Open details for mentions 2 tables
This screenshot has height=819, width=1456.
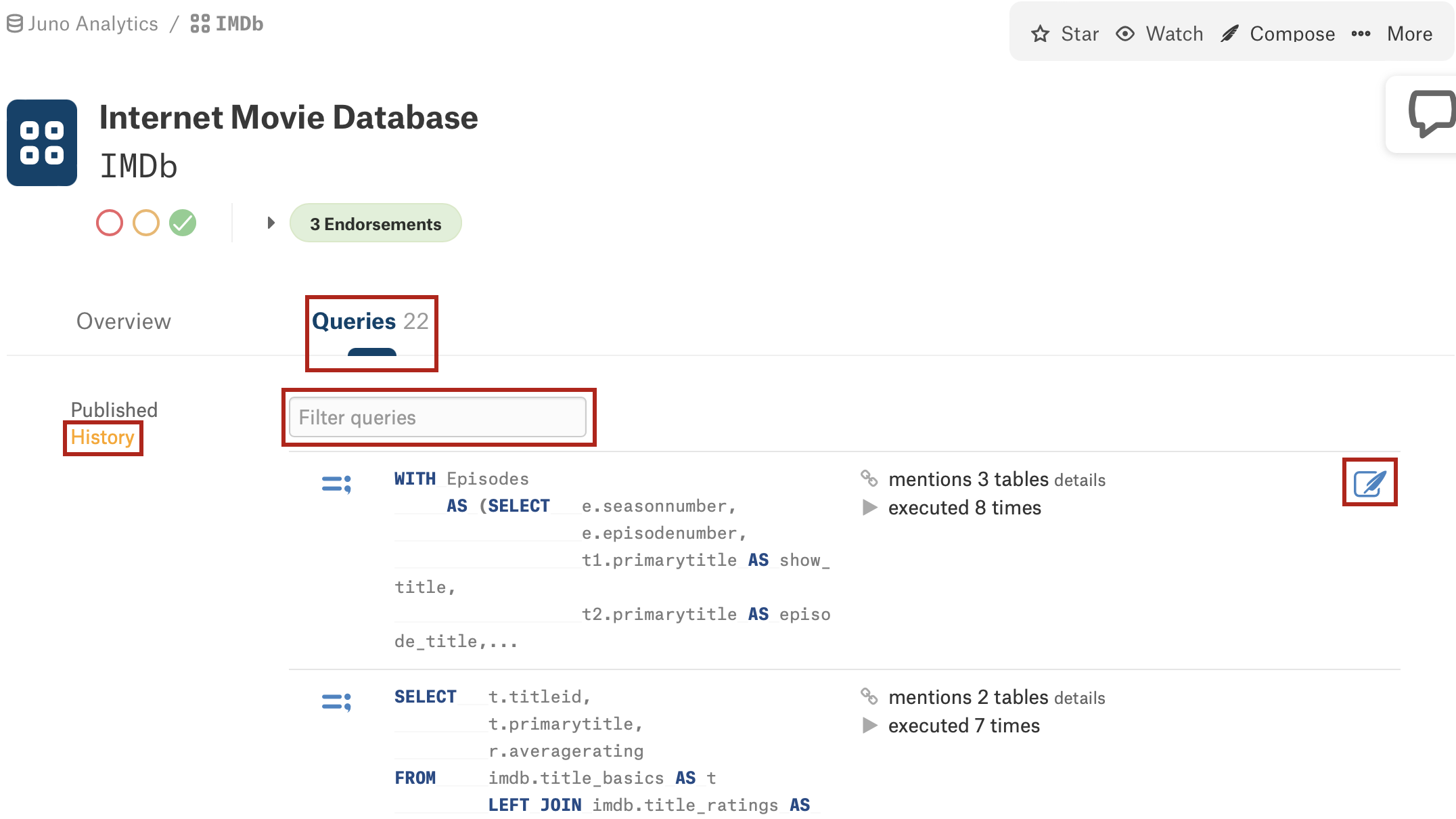pos(1080,699)
